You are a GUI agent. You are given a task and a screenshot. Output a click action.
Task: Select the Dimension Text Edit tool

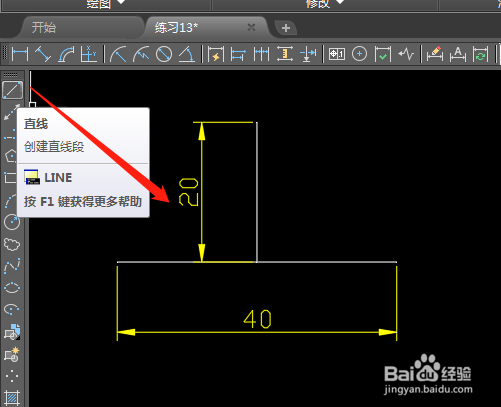pyautogui.click(x=458, y=54)
